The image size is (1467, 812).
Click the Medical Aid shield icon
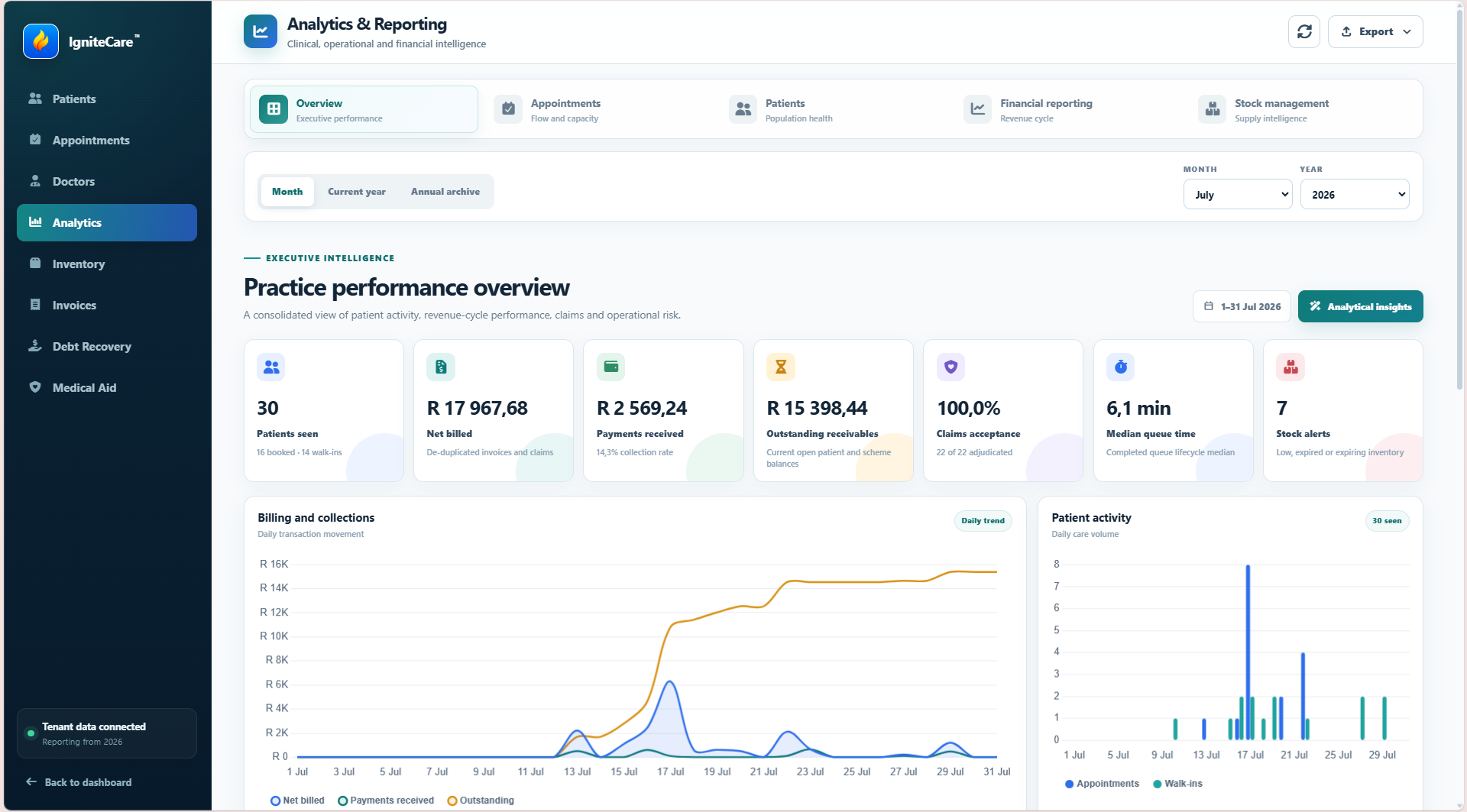[35, 387]
